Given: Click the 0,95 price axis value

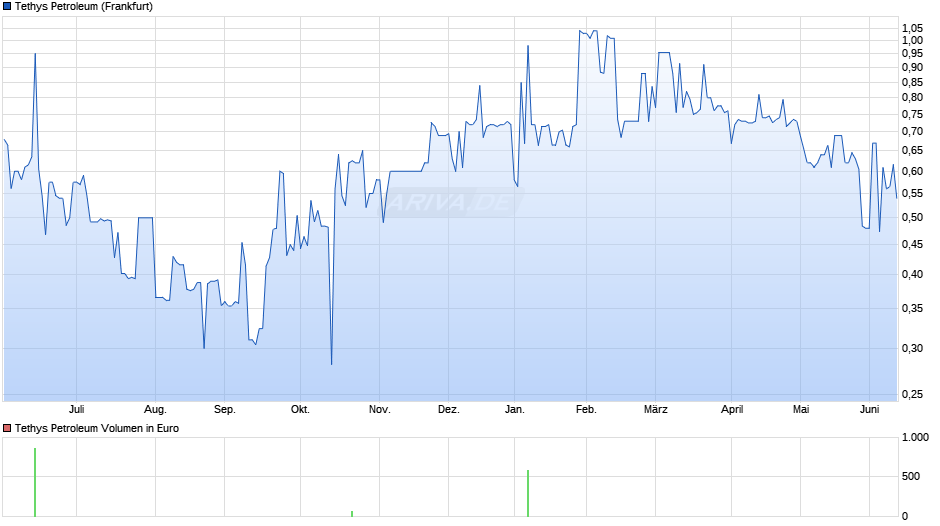Looking at the screenshot, I should 912,53.
